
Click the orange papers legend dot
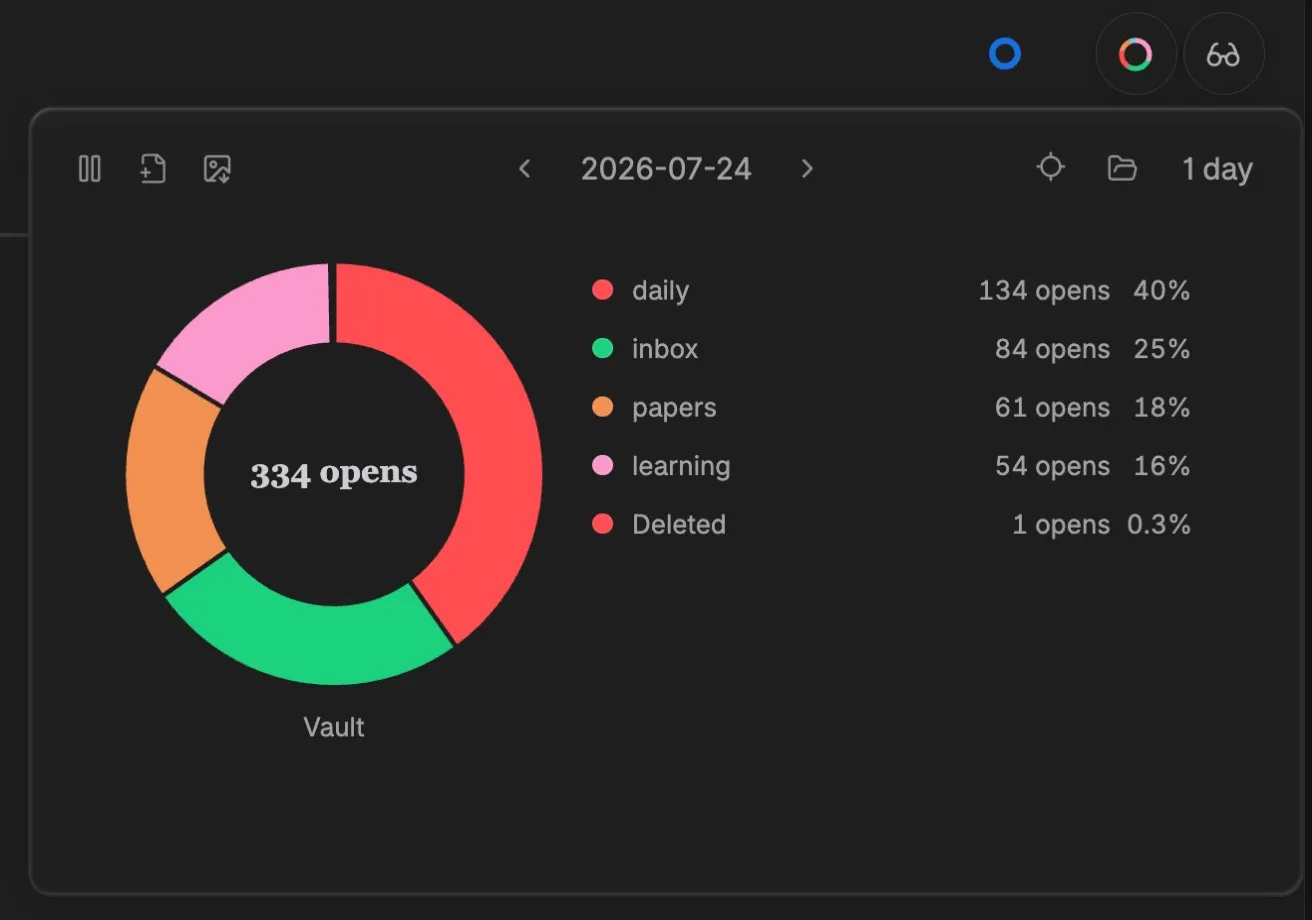point(602,407)
